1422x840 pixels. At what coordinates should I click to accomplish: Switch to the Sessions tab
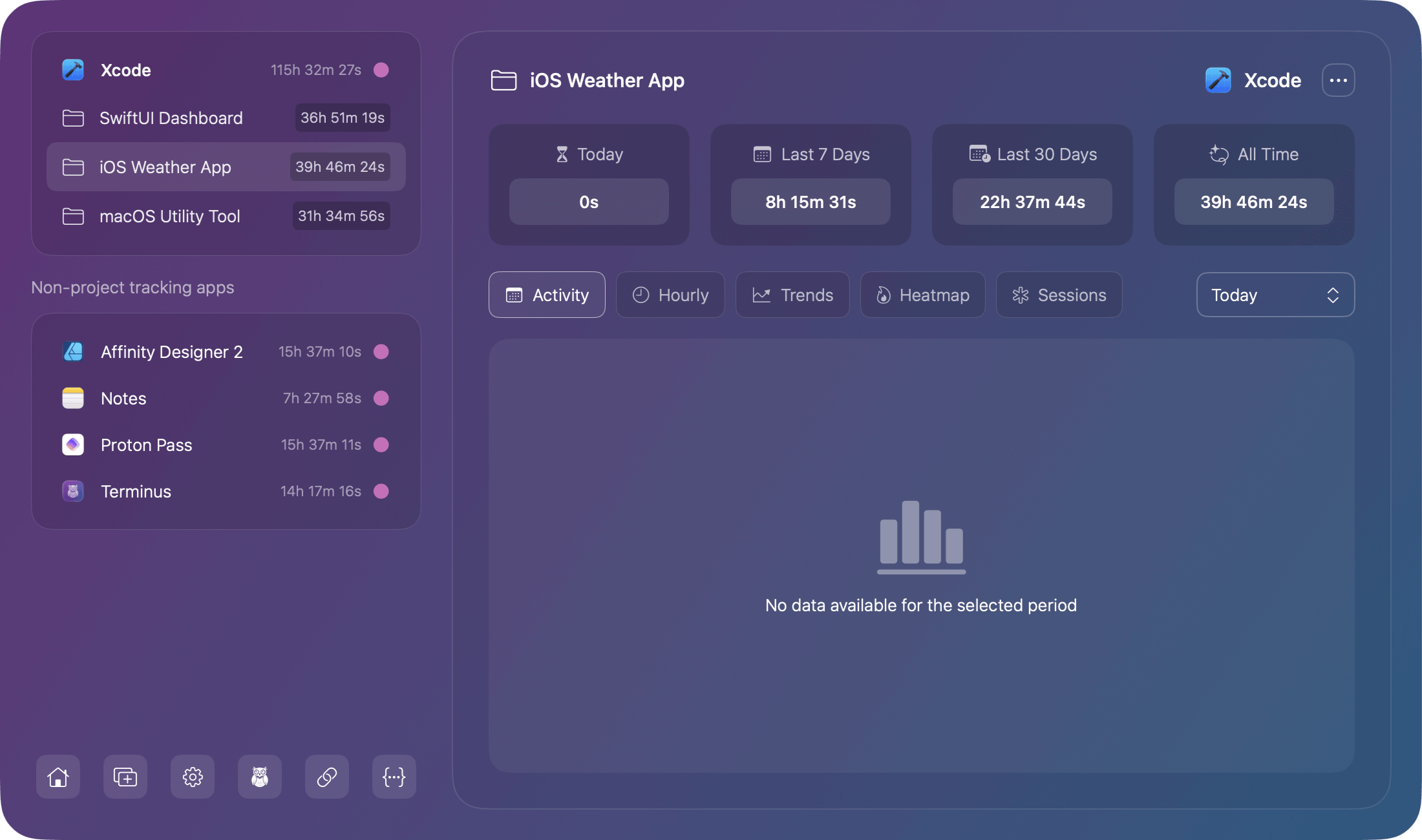tap(1058, 295)
